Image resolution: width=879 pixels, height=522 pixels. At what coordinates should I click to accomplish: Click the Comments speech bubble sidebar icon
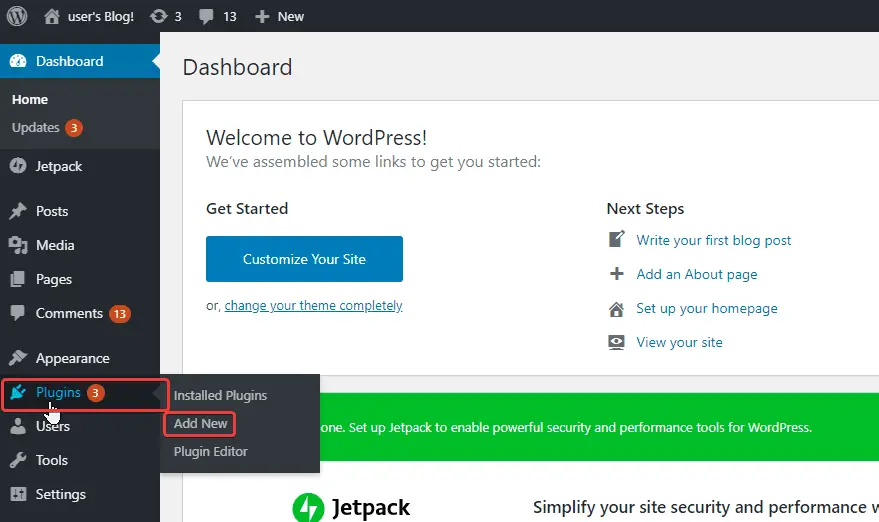[x=18, y=313]
